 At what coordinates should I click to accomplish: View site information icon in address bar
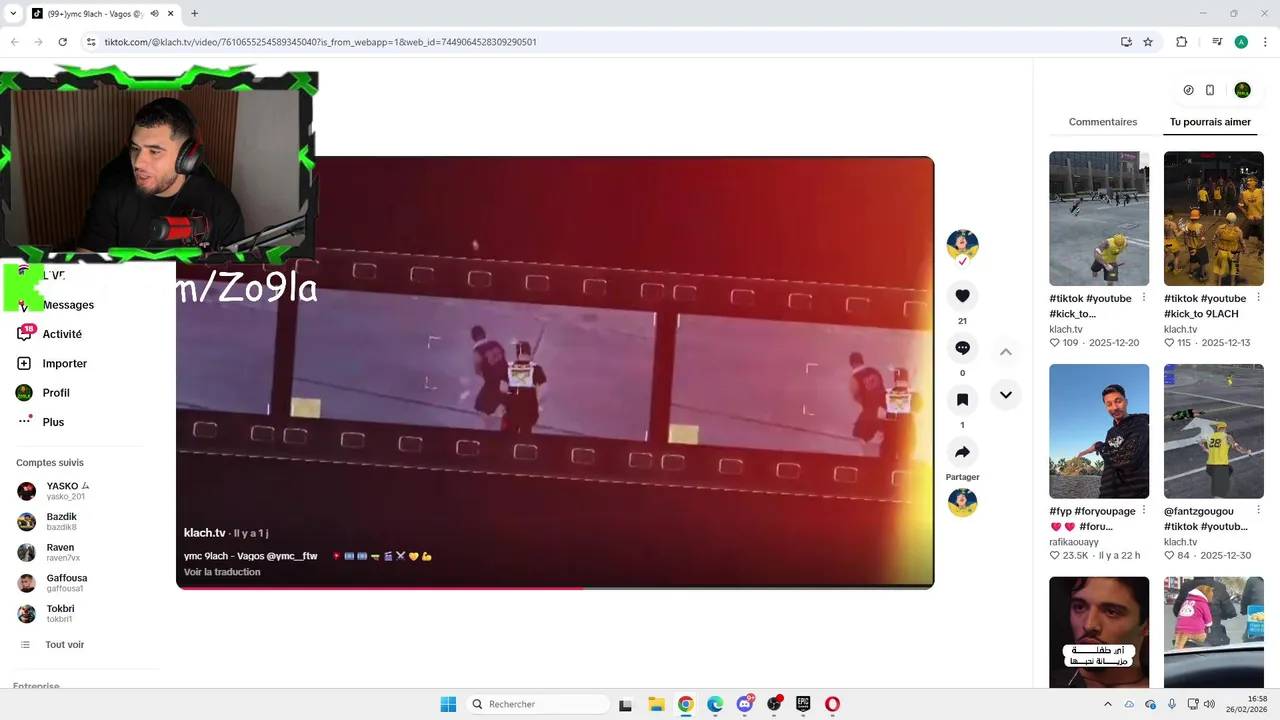coord(91,42)
